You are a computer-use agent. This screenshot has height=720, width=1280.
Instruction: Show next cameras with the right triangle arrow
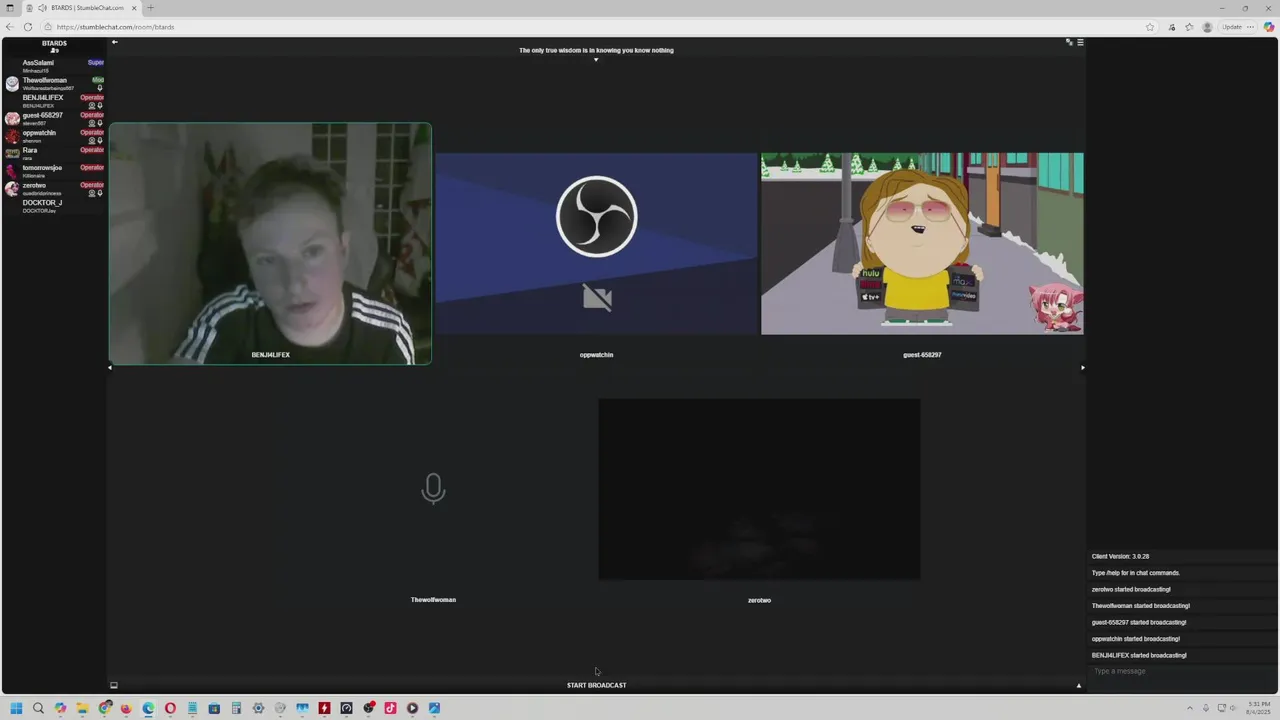click(1082, 368)
